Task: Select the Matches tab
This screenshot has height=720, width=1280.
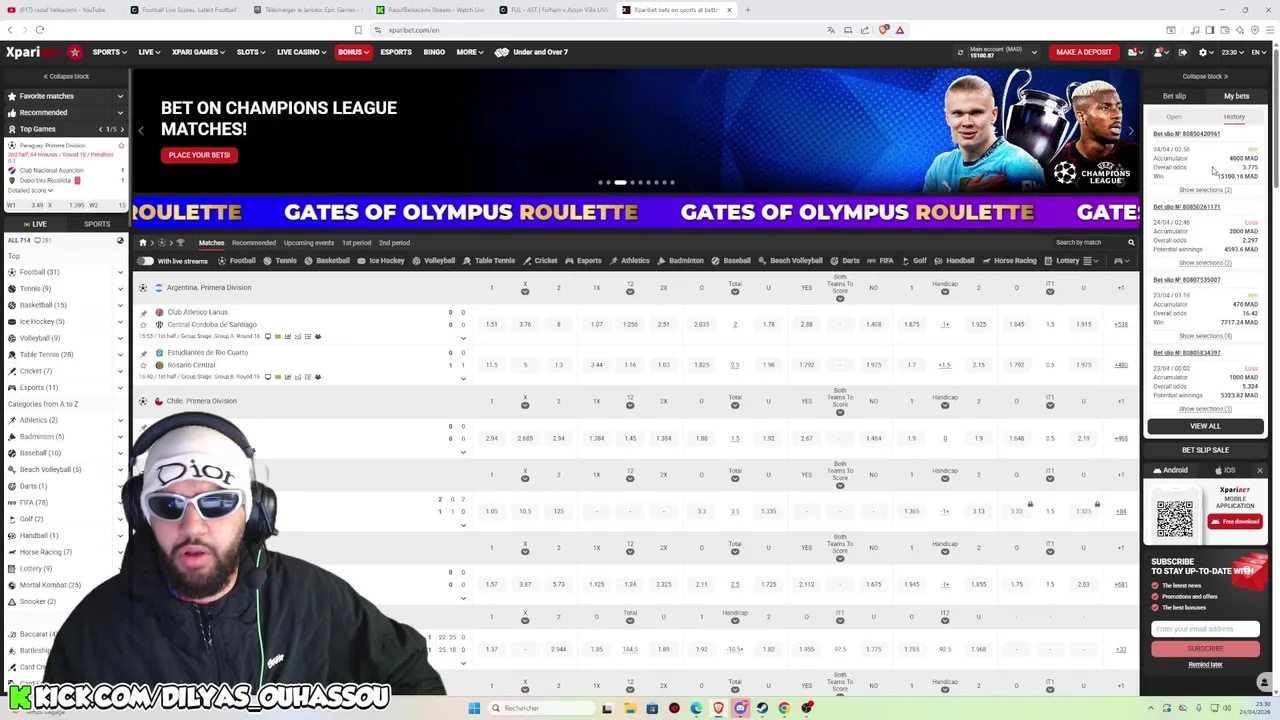Action: pos(211,243)
